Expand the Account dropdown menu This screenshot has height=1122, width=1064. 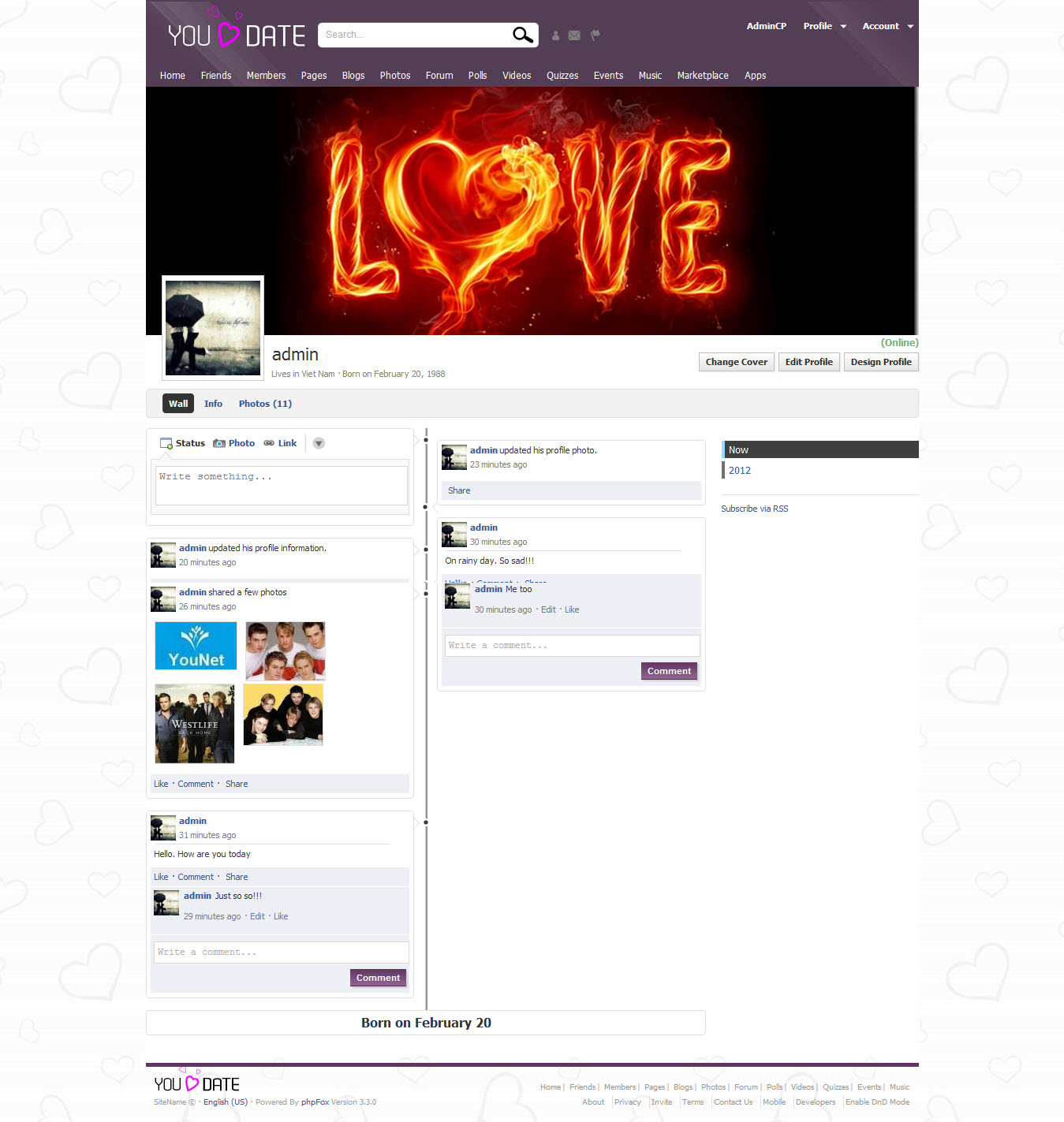(x=888, y=26)
